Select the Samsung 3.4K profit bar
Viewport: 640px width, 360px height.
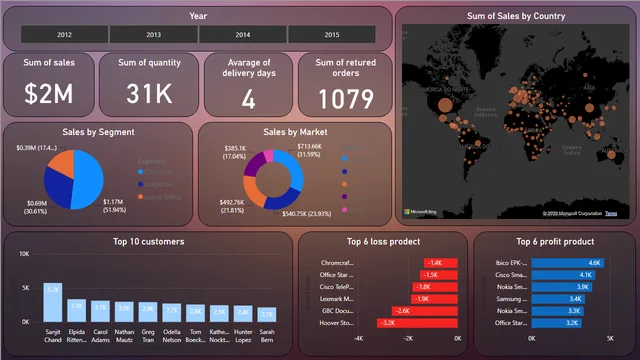coord(558,299)
